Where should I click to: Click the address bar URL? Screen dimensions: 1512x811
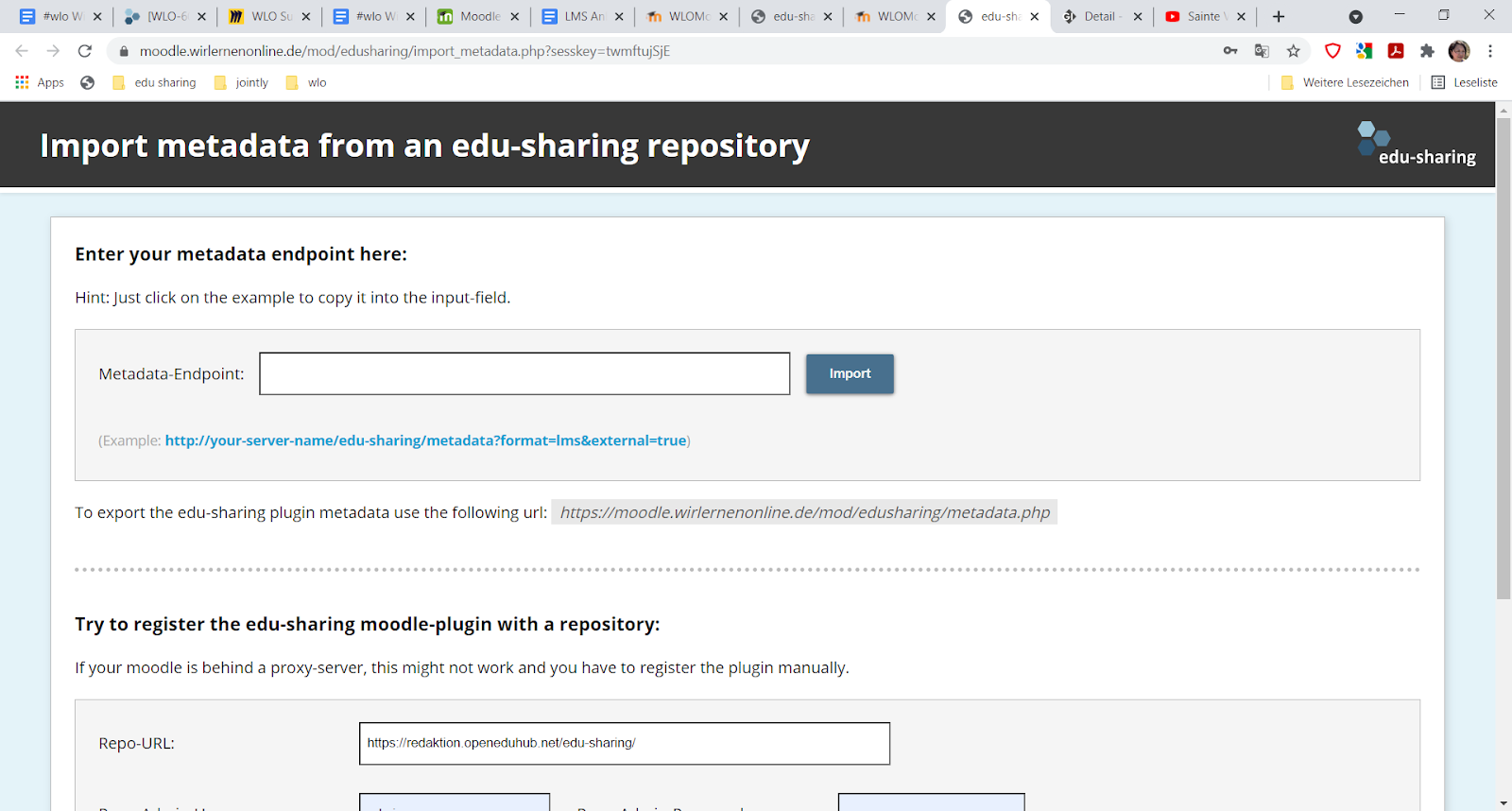coord(404,51)
